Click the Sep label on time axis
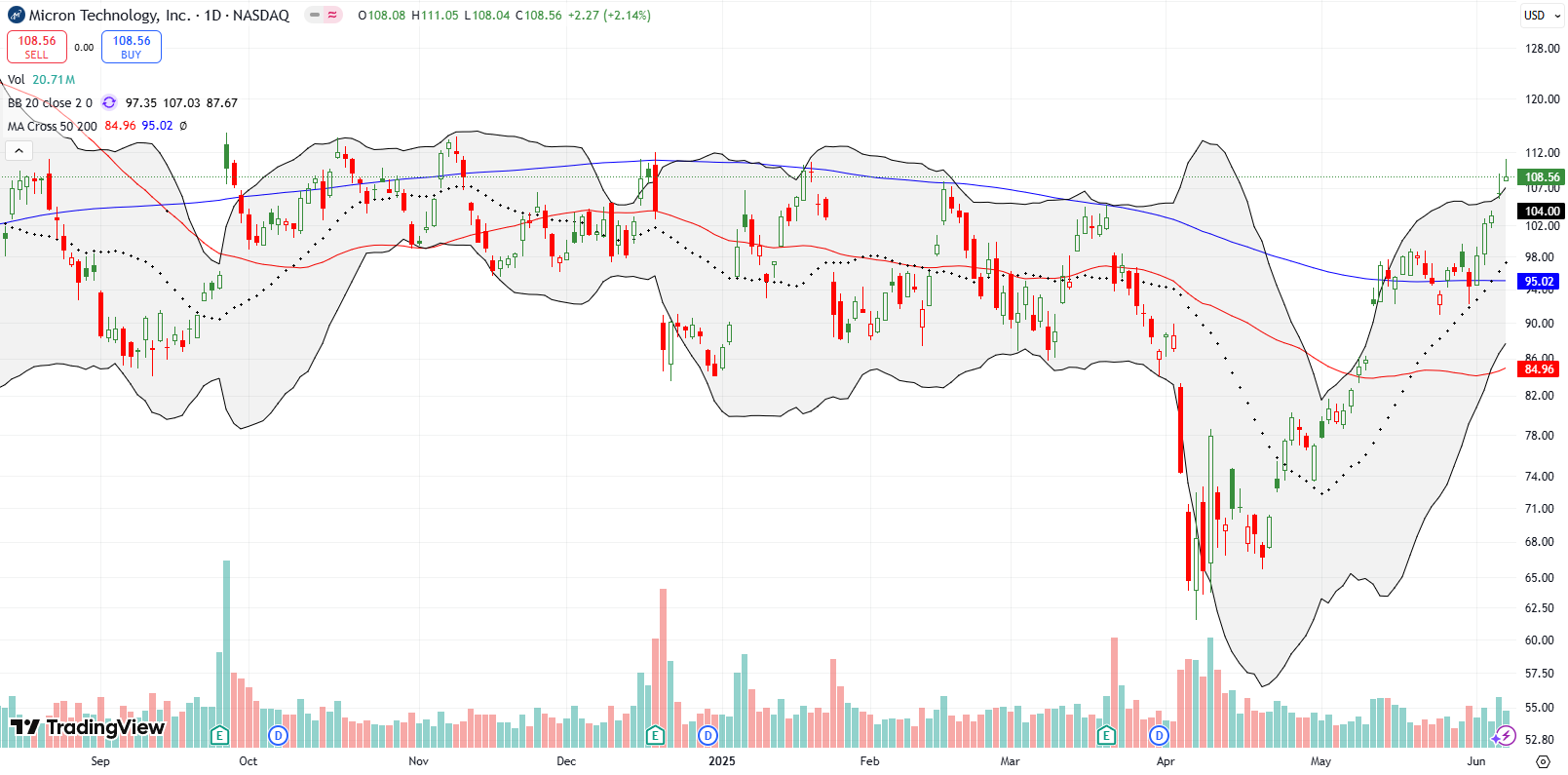The image size is (1568, 775). click(100, 761)
